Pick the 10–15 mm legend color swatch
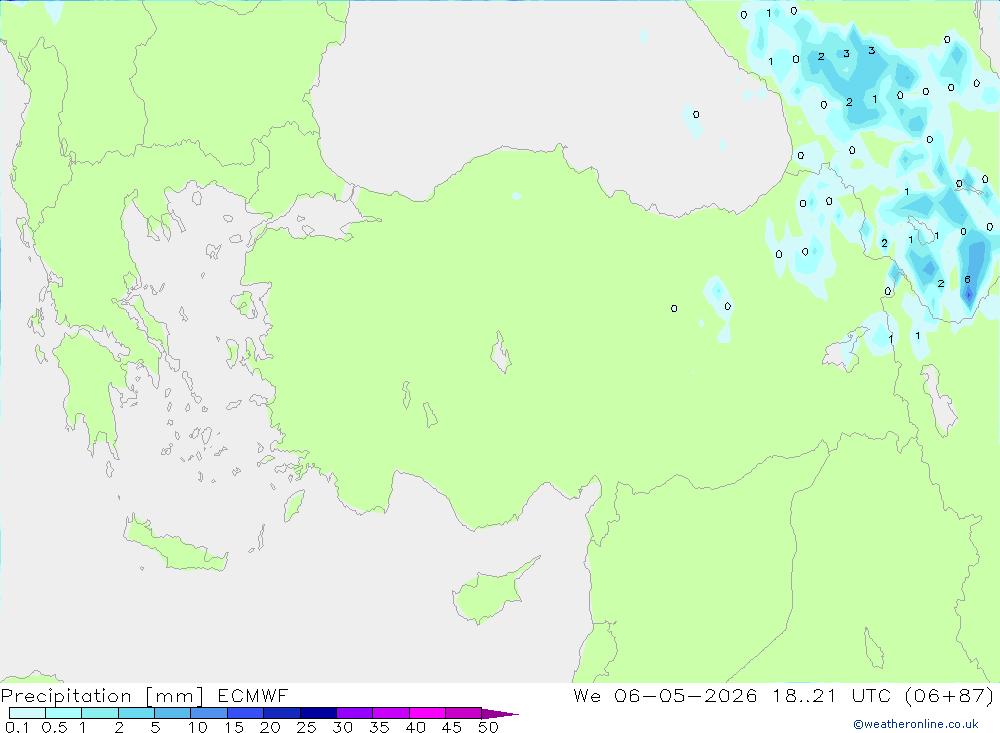The image size is (1000, 733). 209,713
